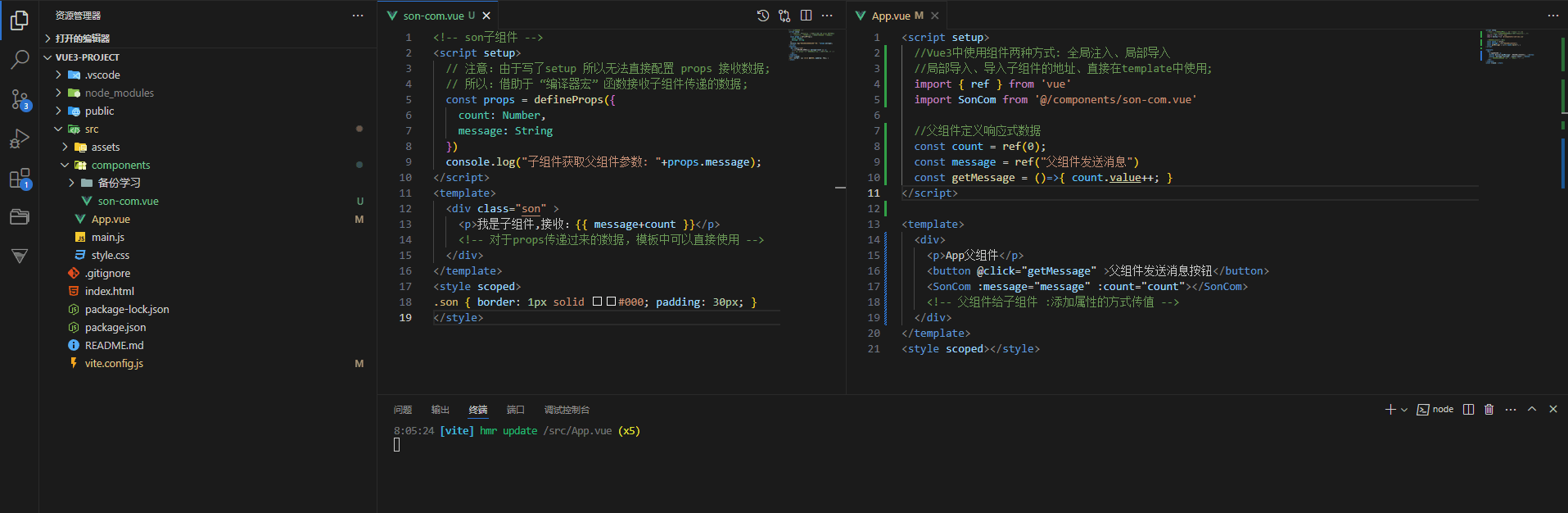The height and width of the screenshot is (513, 1568).
Task: Click the getMessage handler on the button line
Action: pos(1059,271)
